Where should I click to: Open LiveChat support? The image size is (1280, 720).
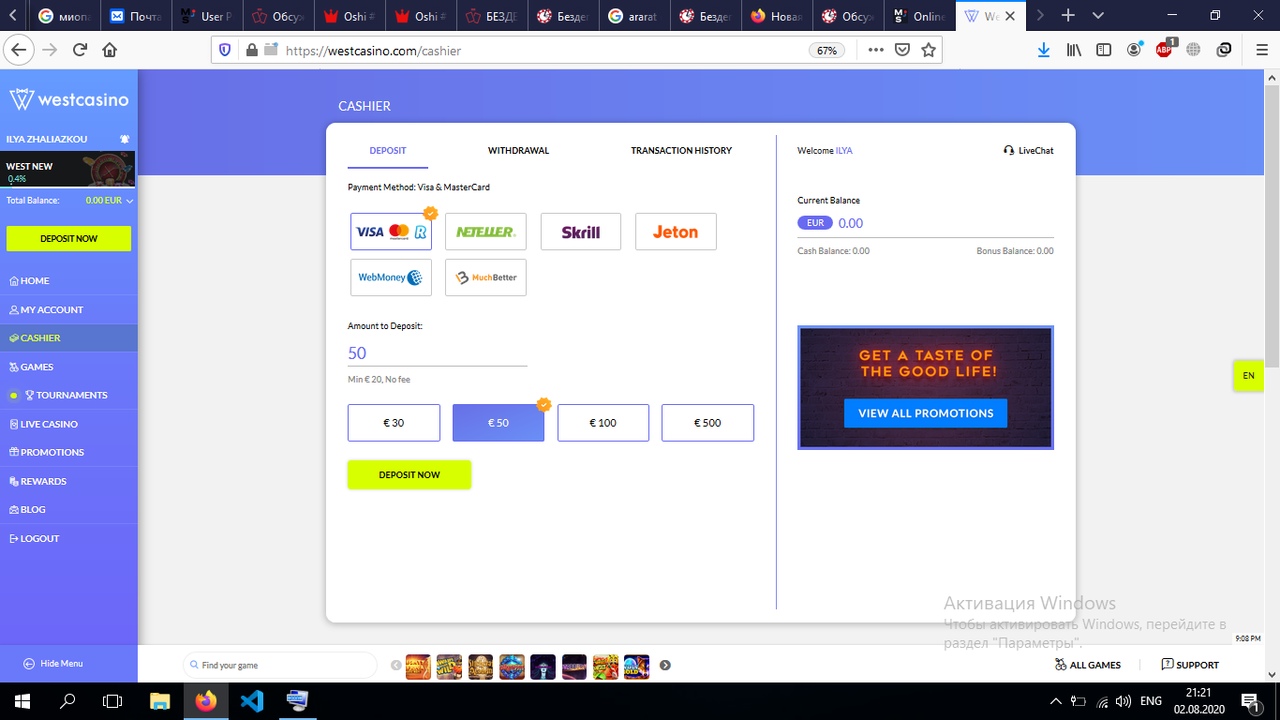[1029, 151]
